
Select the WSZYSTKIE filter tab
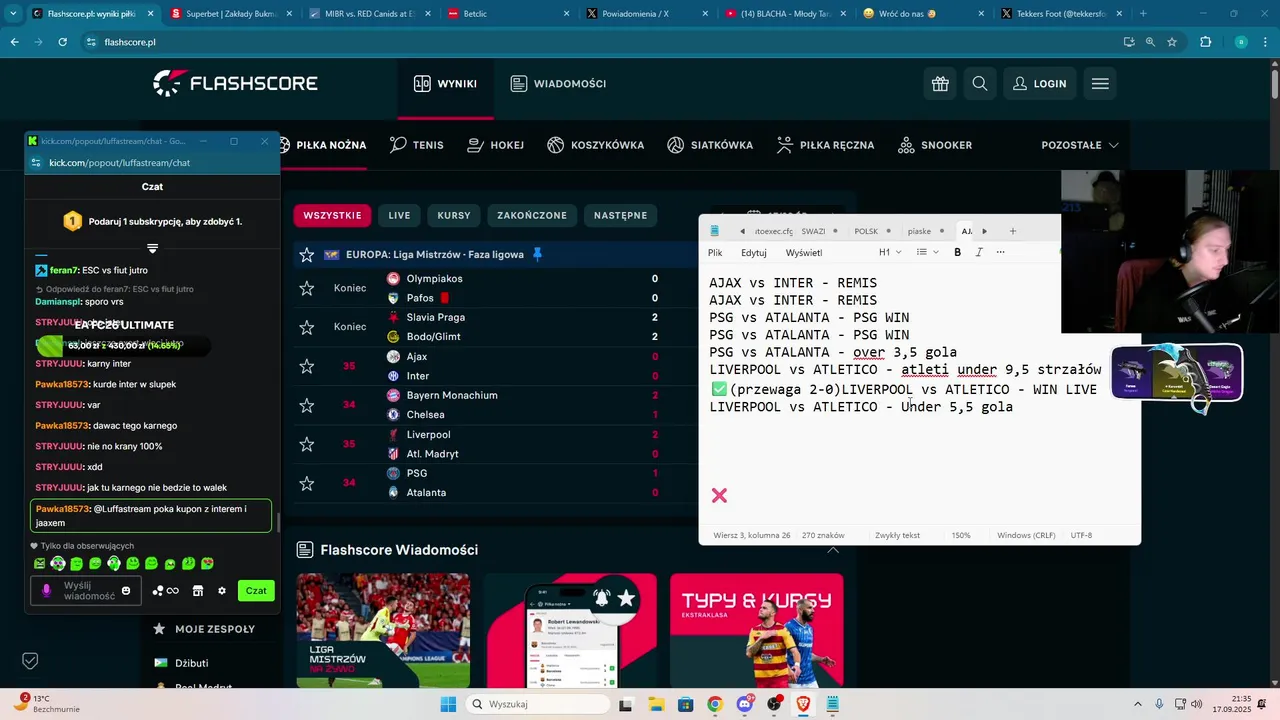tap(332, 215)
